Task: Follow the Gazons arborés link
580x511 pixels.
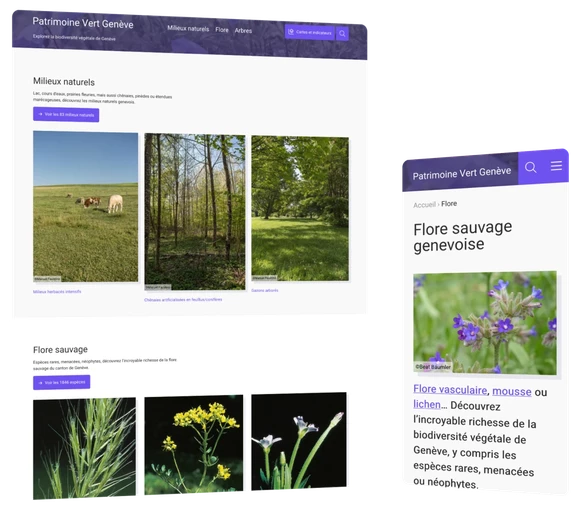Action: (x=265, y=290)
